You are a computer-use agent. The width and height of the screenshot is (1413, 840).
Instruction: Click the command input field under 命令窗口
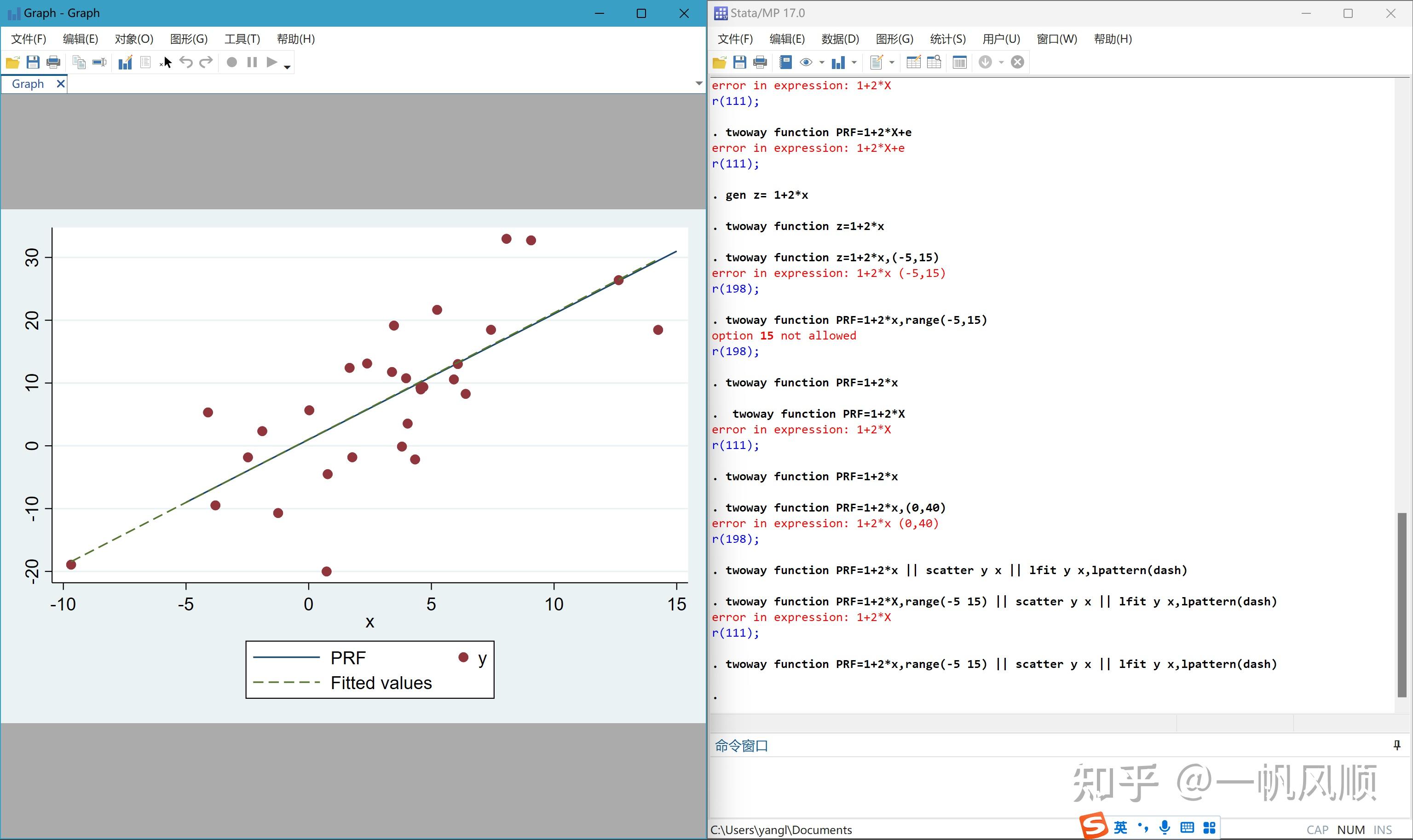tap(1058, 787)
